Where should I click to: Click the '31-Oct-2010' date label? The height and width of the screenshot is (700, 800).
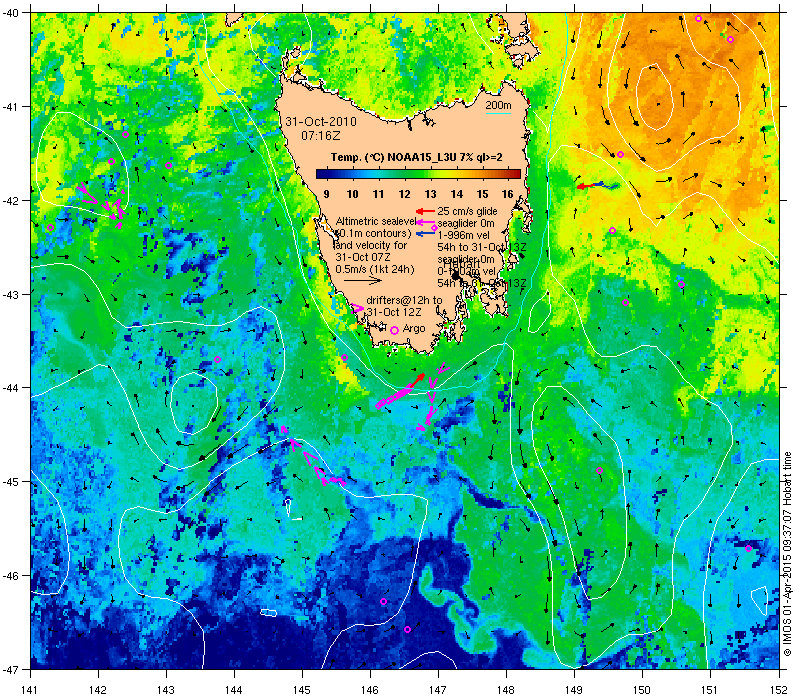(x=321, y=122)
